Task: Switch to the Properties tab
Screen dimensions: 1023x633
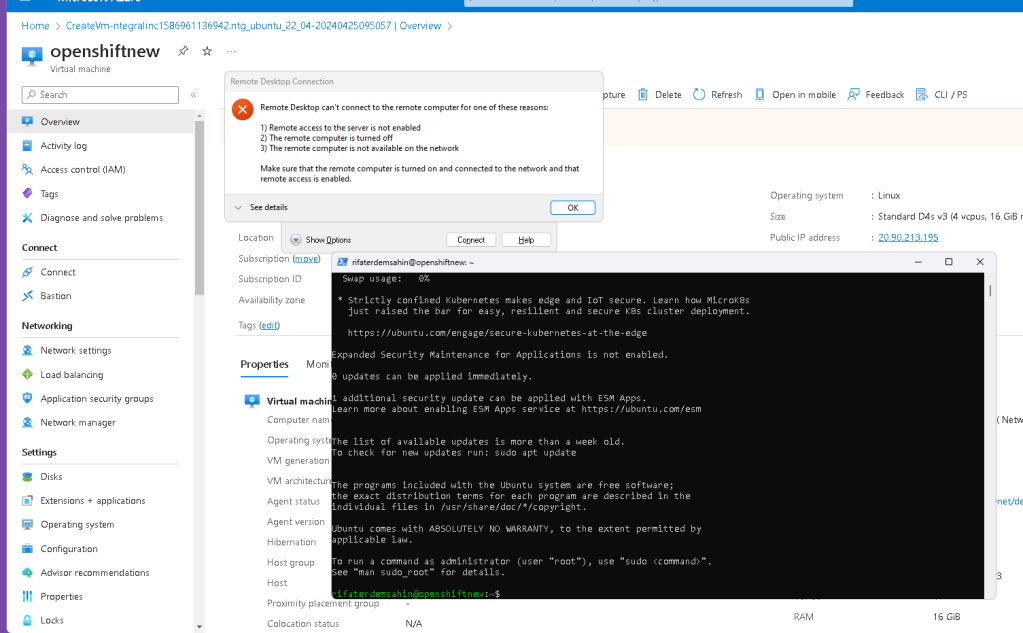Action: 264,364
